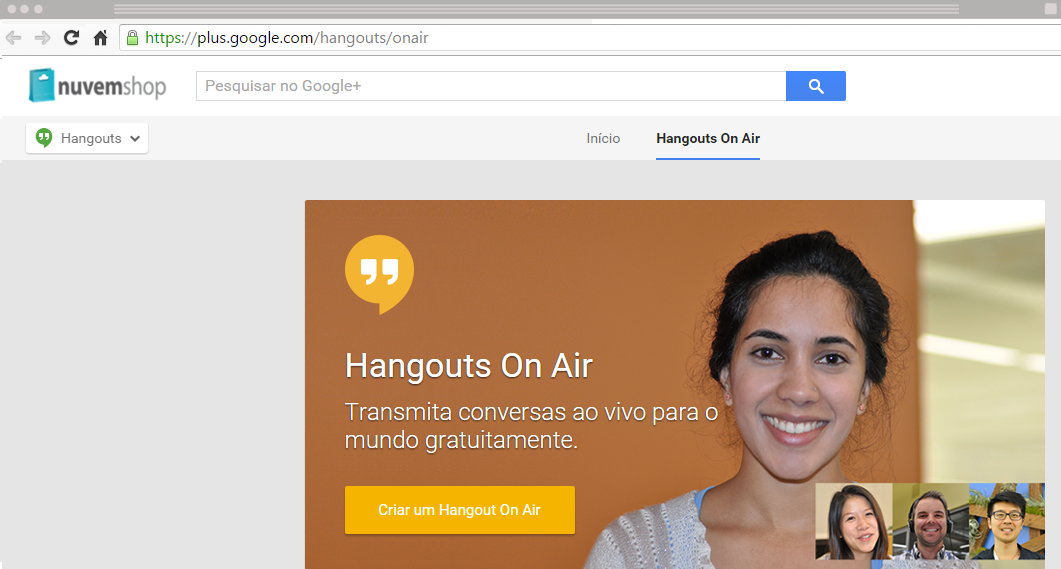Screen dimensions: 1061x569
Task: Open the thumbnail of the man wearing headset
Action: 930,521
